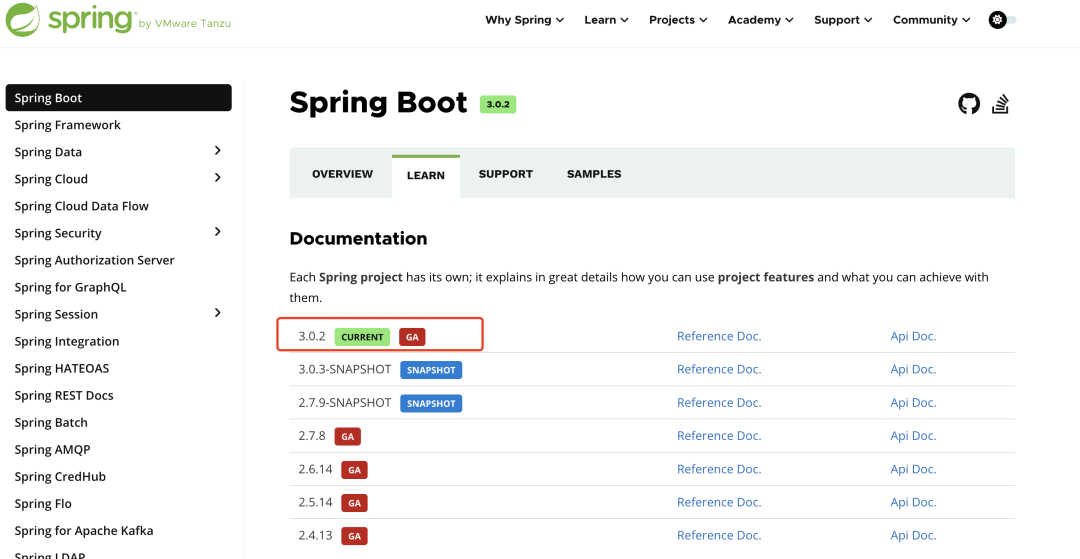Select Spring Boot in sidebar

tap(118, 98)
